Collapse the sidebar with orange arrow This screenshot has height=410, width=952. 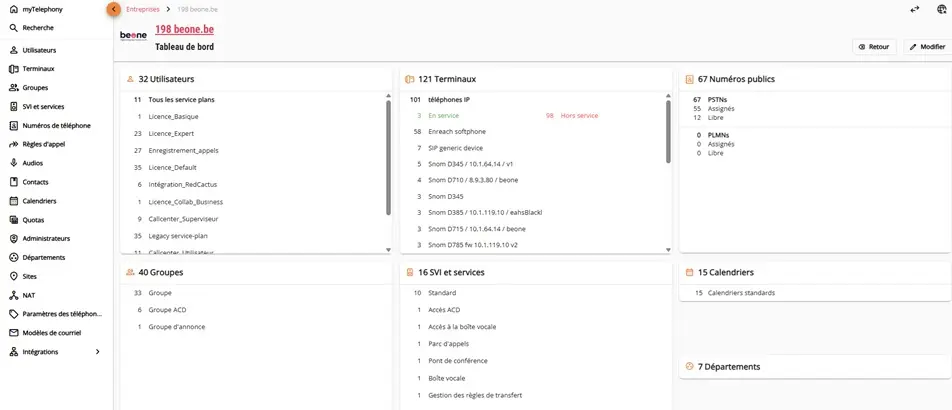(x=113, y=9)
